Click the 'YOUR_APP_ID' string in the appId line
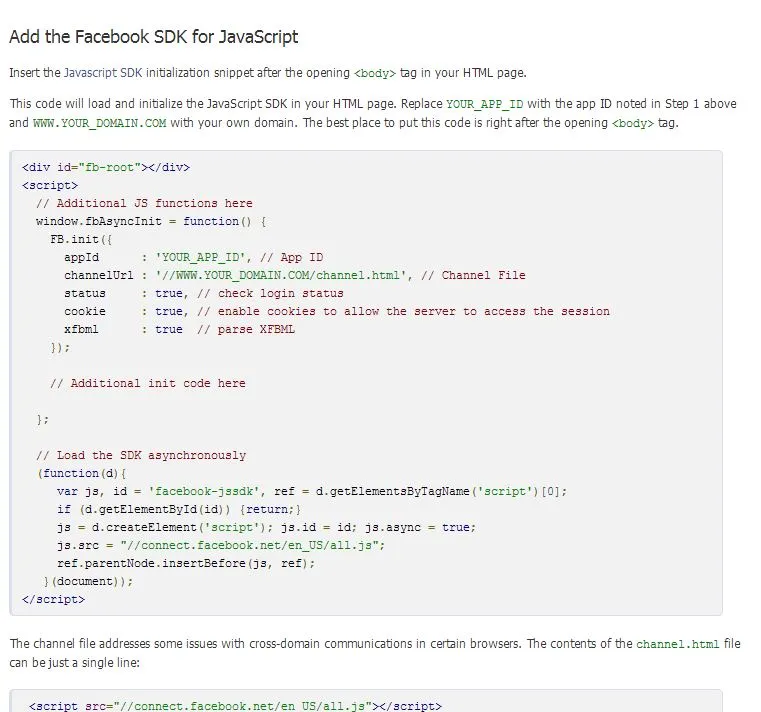761x712 pixels. click(x=200, y=257)
